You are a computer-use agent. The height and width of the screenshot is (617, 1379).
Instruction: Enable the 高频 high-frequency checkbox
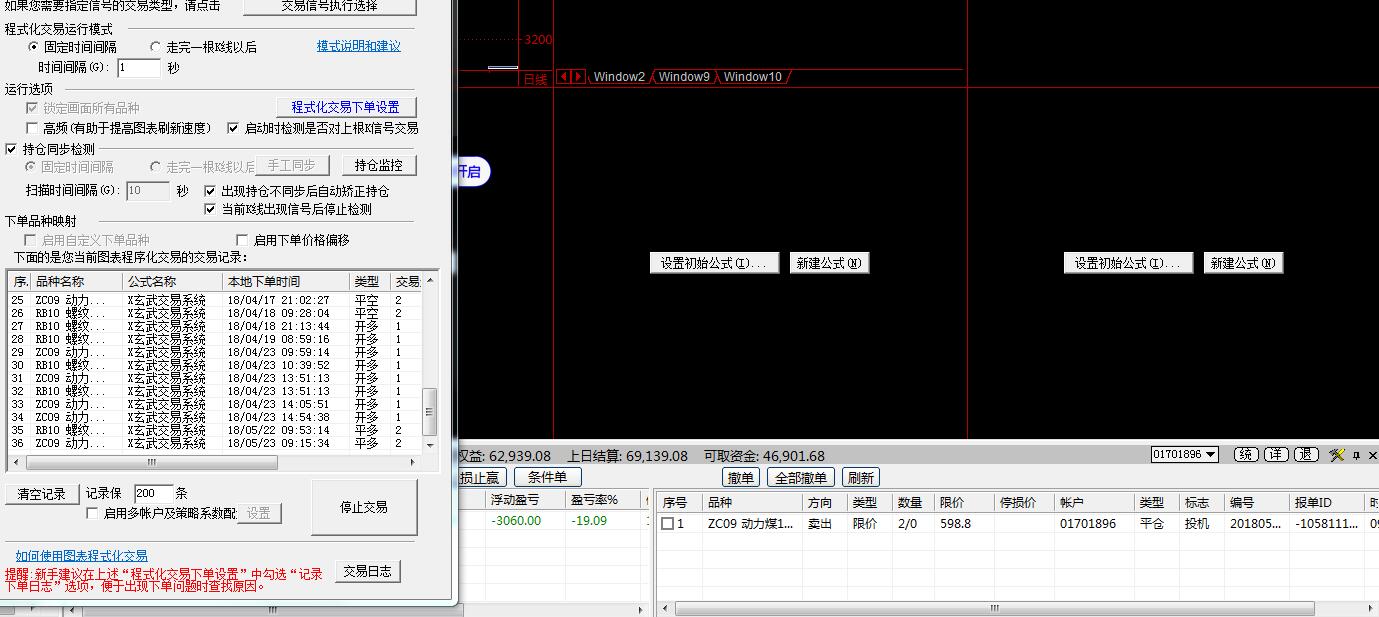tap(33, 128)
